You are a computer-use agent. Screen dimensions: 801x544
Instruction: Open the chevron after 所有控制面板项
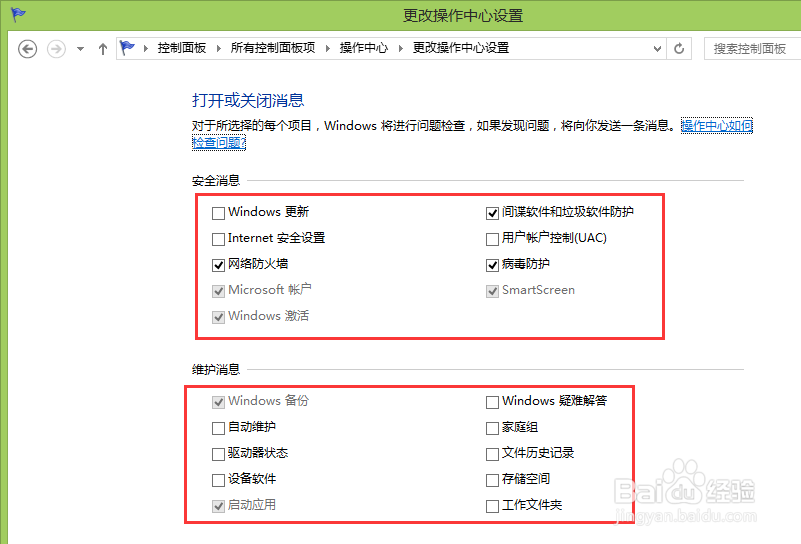click(x=327, y=49)
